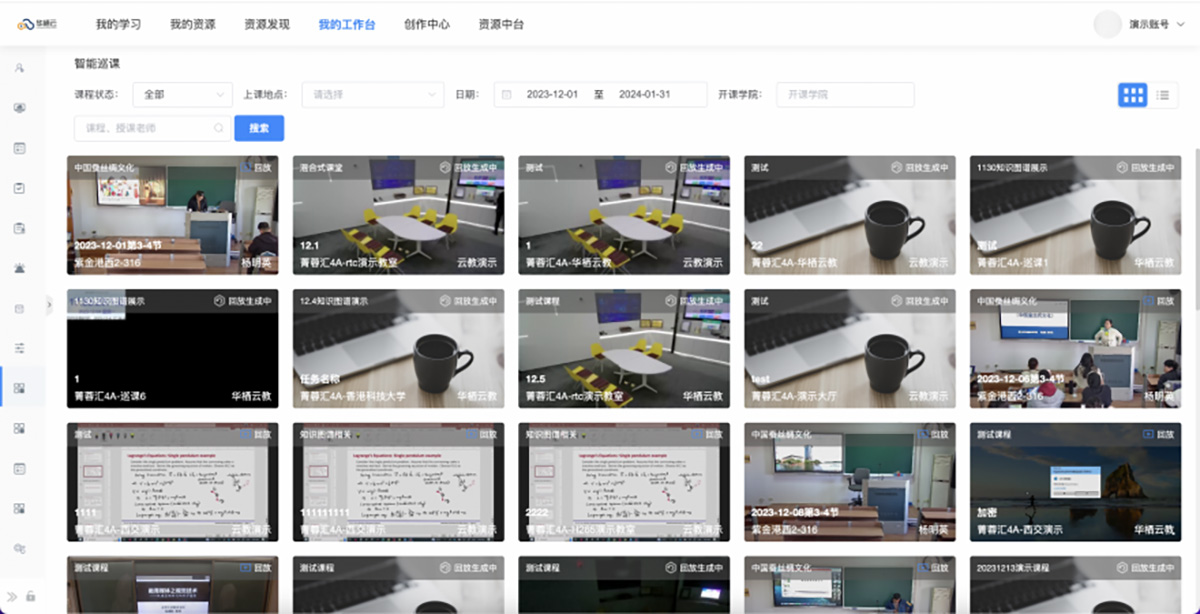Click the database icon seventh in sidebar

coord(19,308)
